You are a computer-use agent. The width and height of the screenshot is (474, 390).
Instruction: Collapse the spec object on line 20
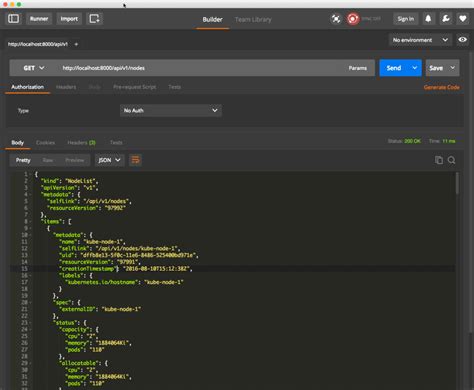(31, 302)
